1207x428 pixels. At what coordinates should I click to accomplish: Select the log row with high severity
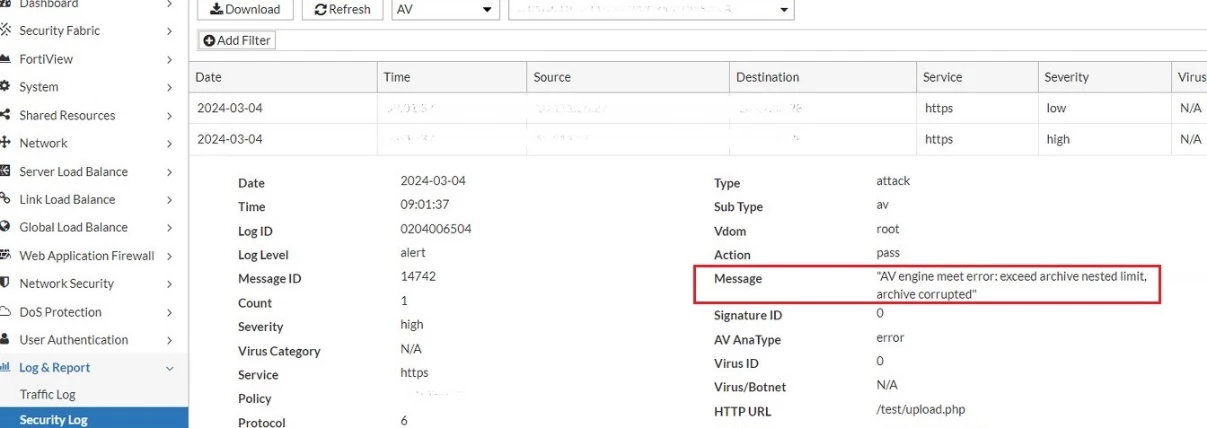click(698, 139)
